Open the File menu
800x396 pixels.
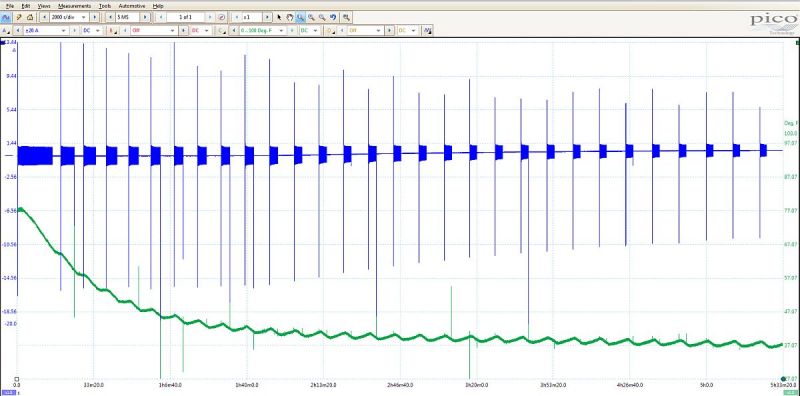pos(10,6)
